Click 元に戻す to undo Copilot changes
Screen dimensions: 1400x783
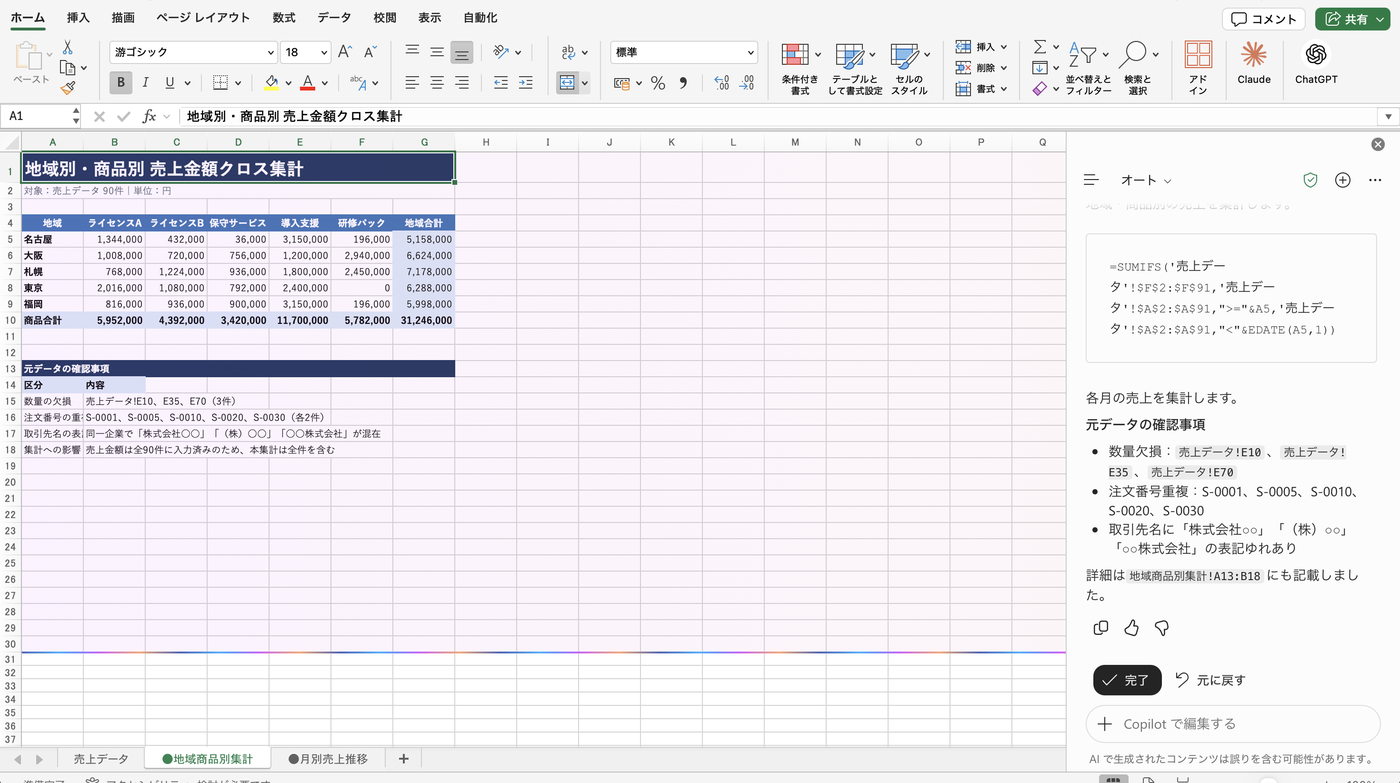1210,680
